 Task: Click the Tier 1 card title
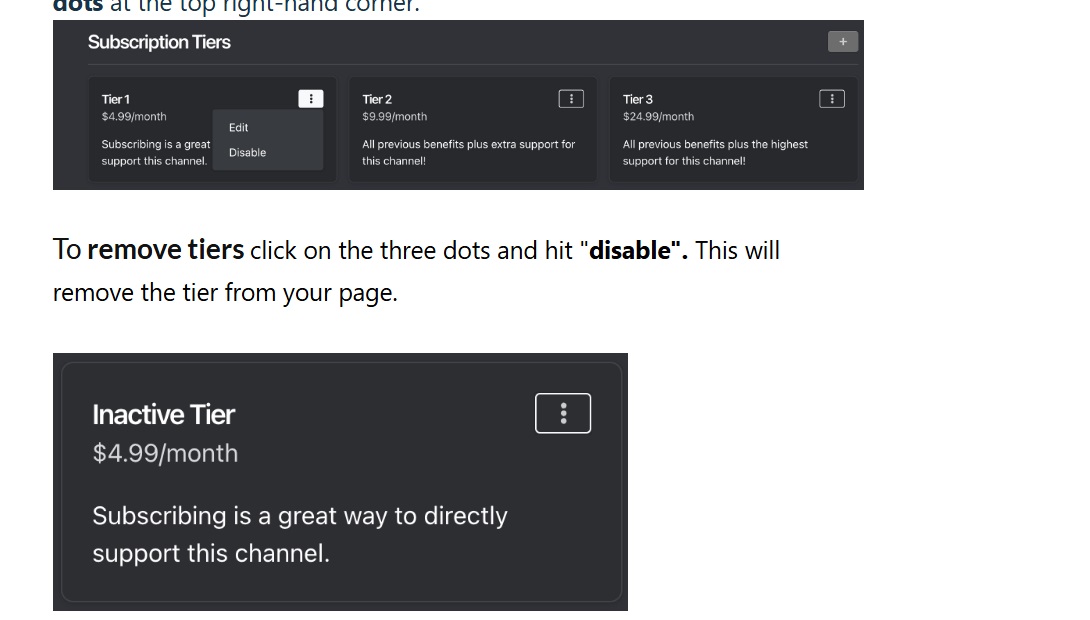pyautogui.click(x=116, y=99)
